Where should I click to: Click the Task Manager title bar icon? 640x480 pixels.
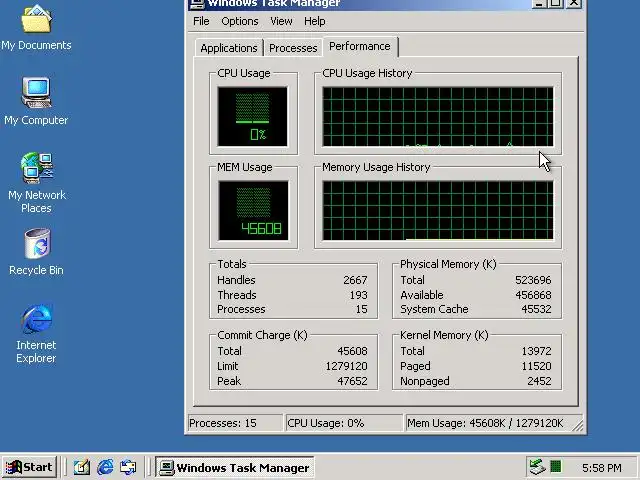[197, 3]
